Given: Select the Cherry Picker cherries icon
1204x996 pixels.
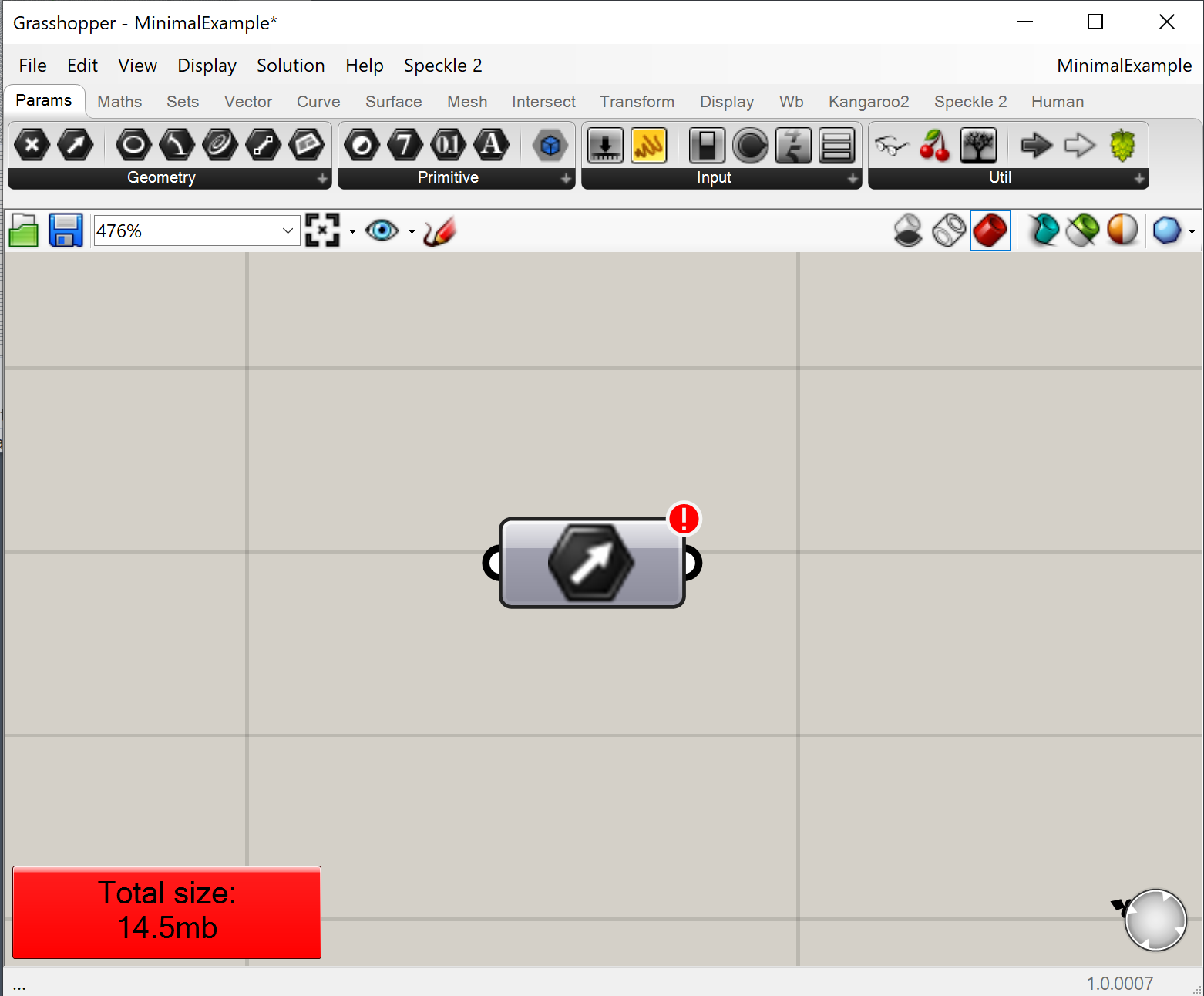Looking at the screenshot, I should pyautogui.click(x=935, y=145).
